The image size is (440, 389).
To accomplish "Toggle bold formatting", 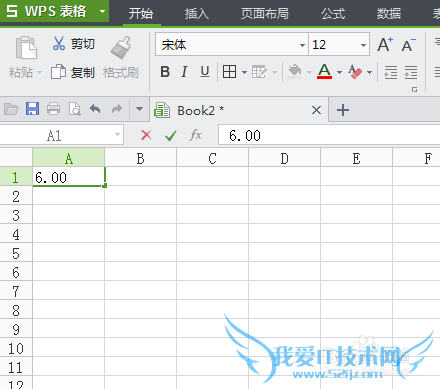I will click(165, 72).
